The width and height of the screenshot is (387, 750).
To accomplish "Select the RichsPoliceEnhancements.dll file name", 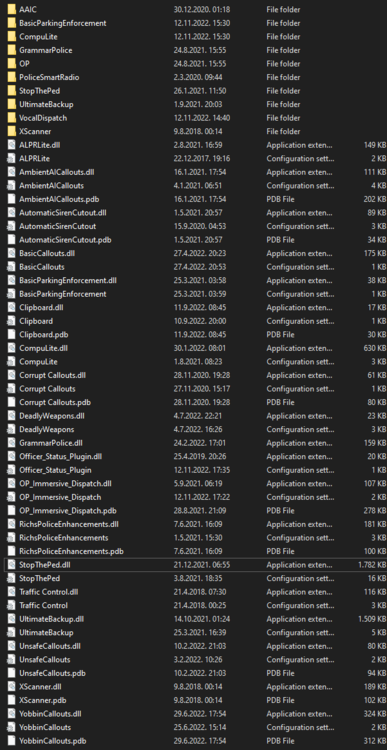I will [x=69, y=524].
